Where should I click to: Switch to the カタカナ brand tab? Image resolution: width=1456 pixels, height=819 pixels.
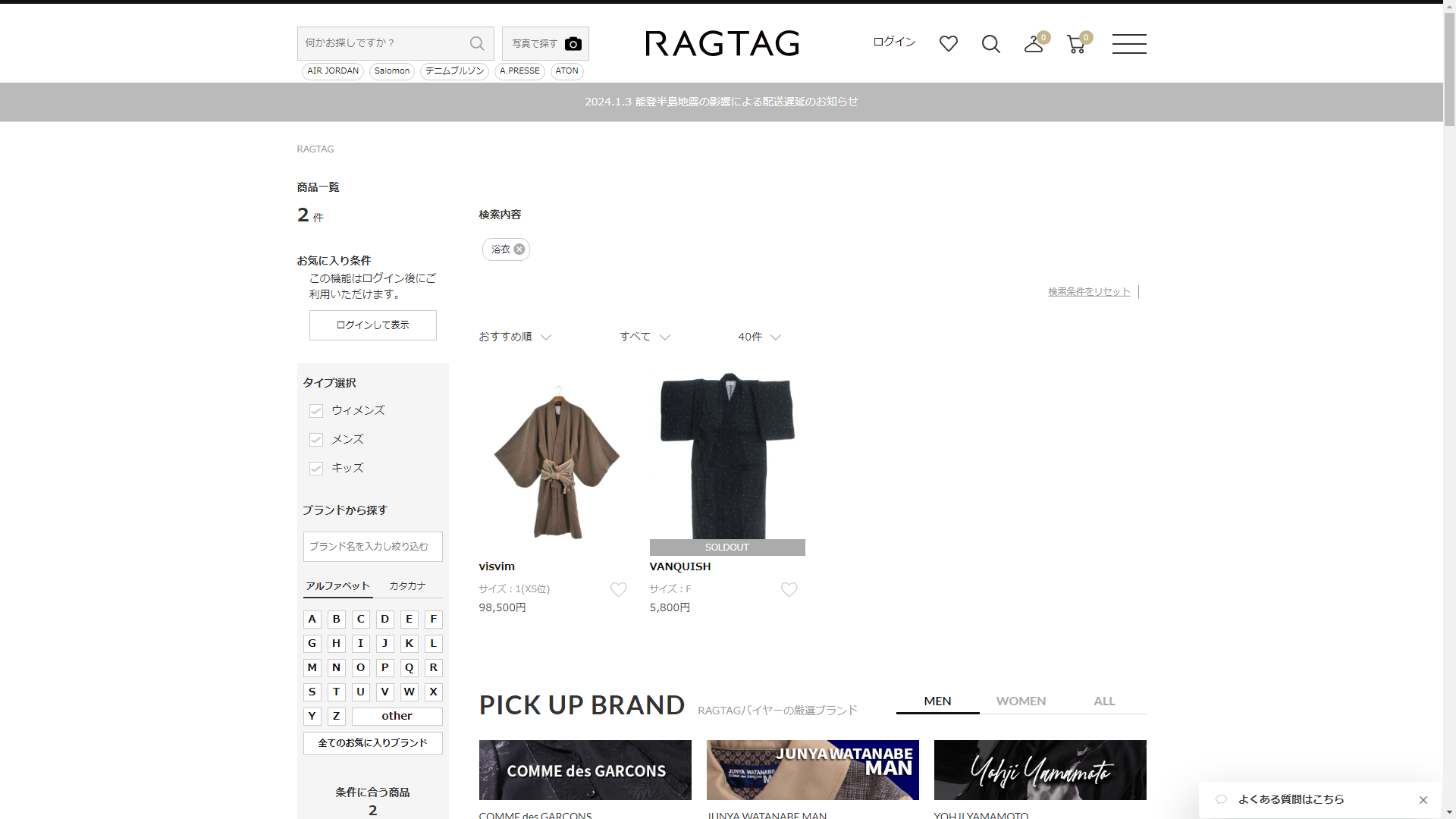point(407,586)
